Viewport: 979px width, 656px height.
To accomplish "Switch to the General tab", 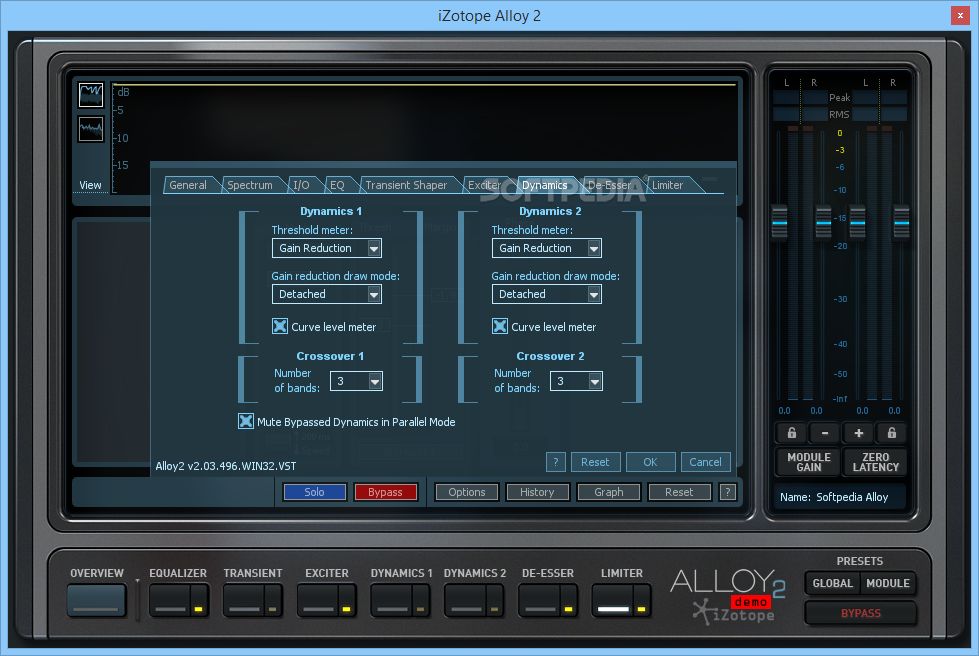I will coord(188,185).
